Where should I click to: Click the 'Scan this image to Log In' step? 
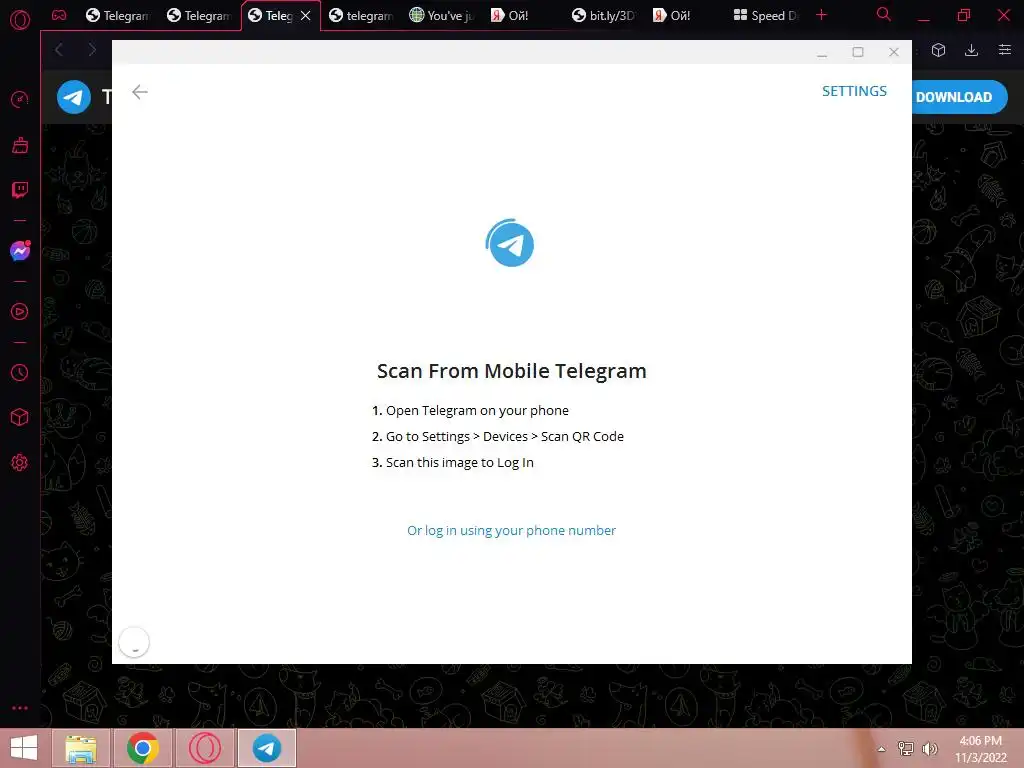point(460,462)
